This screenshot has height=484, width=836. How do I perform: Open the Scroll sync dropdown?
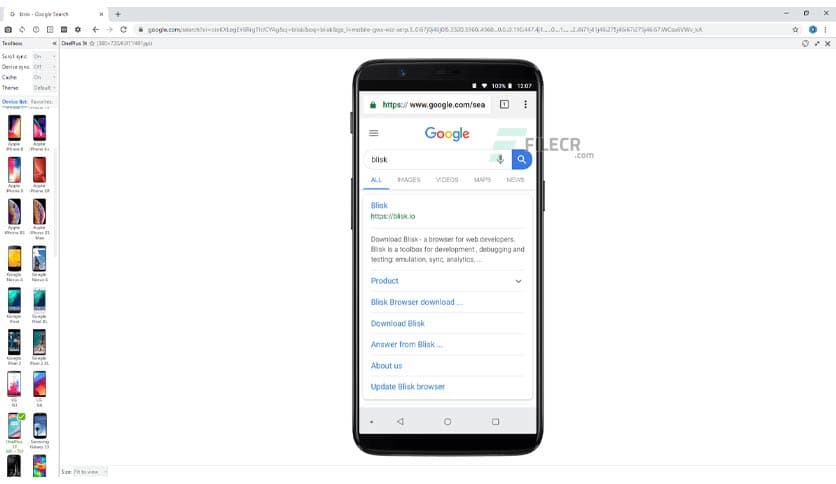(x=44, y=56)
